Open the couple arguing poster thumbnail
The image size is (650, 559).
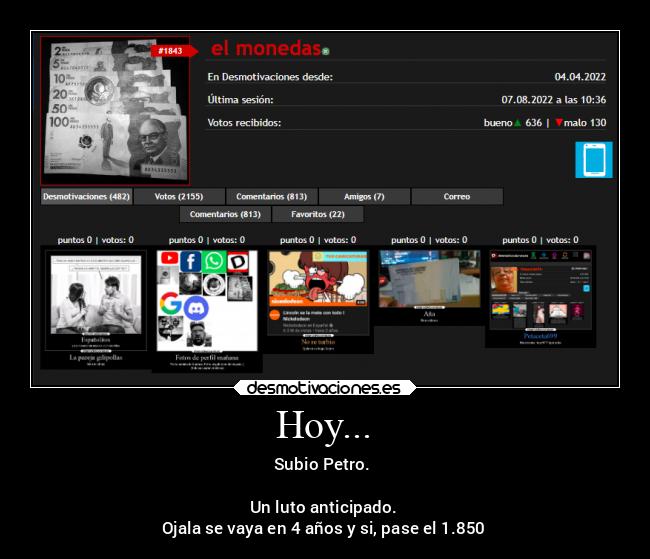tap(96, 307)
